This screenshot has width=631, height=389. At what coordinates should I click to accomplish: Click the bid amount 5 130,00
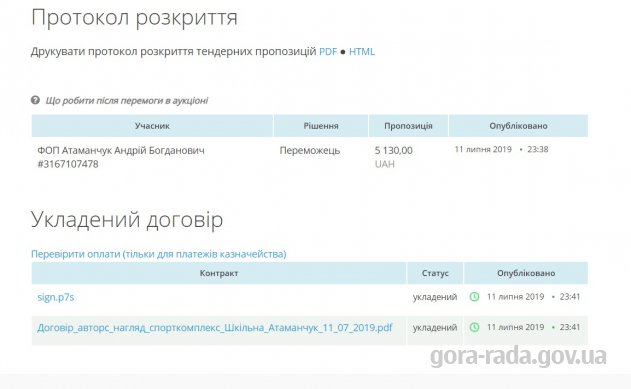click(393, 150)
